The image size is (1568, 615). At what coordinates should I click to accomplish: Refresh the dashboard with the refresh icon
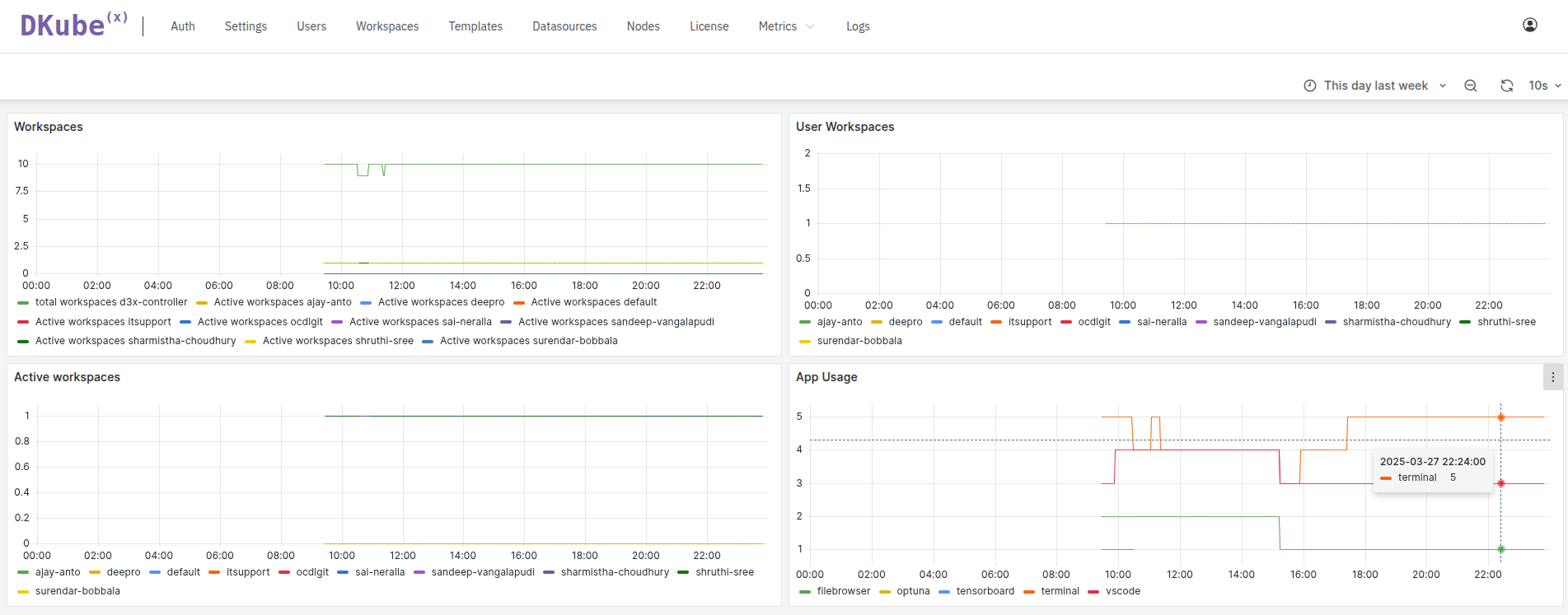click(x=1506, y=86)
